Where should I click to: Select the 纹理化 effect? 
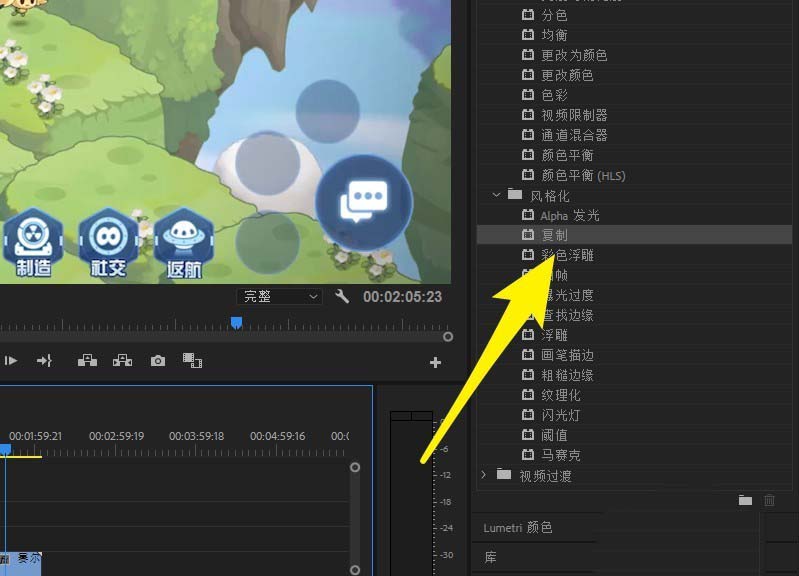561,395
